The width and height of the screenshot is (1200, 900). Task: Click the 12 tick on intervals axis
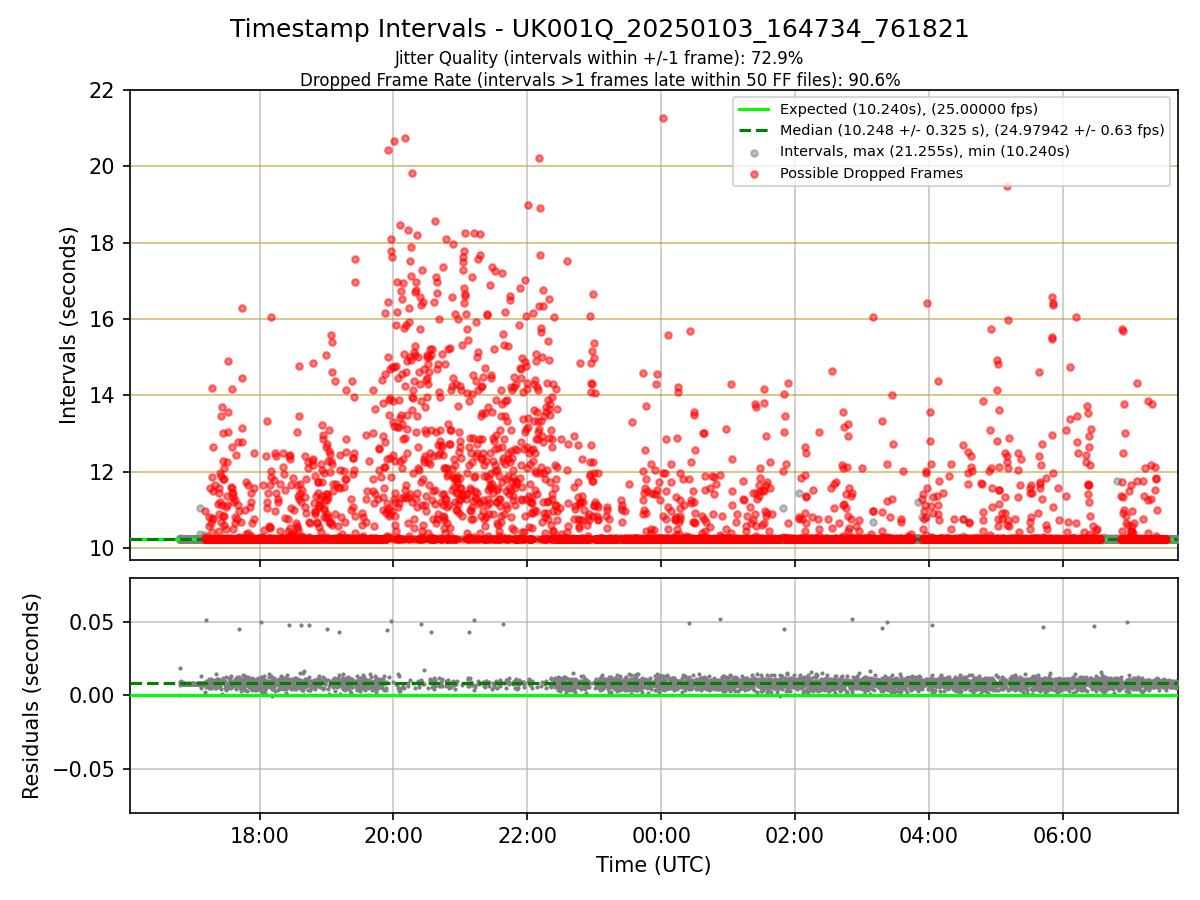click(104, 472)
